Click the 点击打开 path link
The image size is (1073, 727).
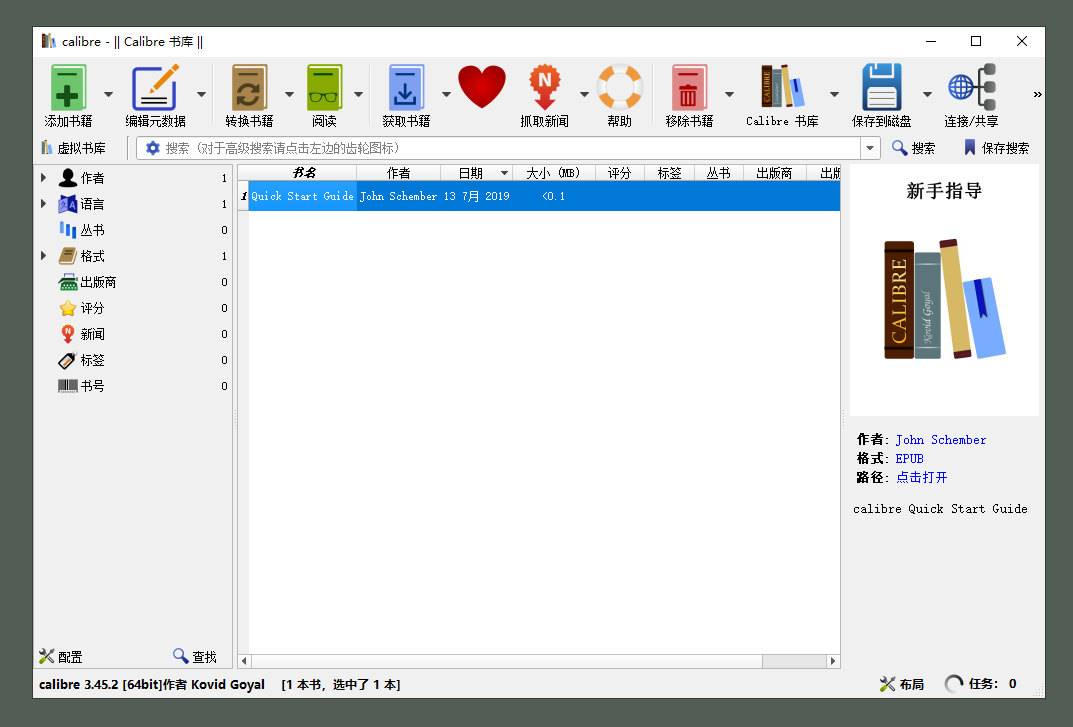click(x=920, y=477)
